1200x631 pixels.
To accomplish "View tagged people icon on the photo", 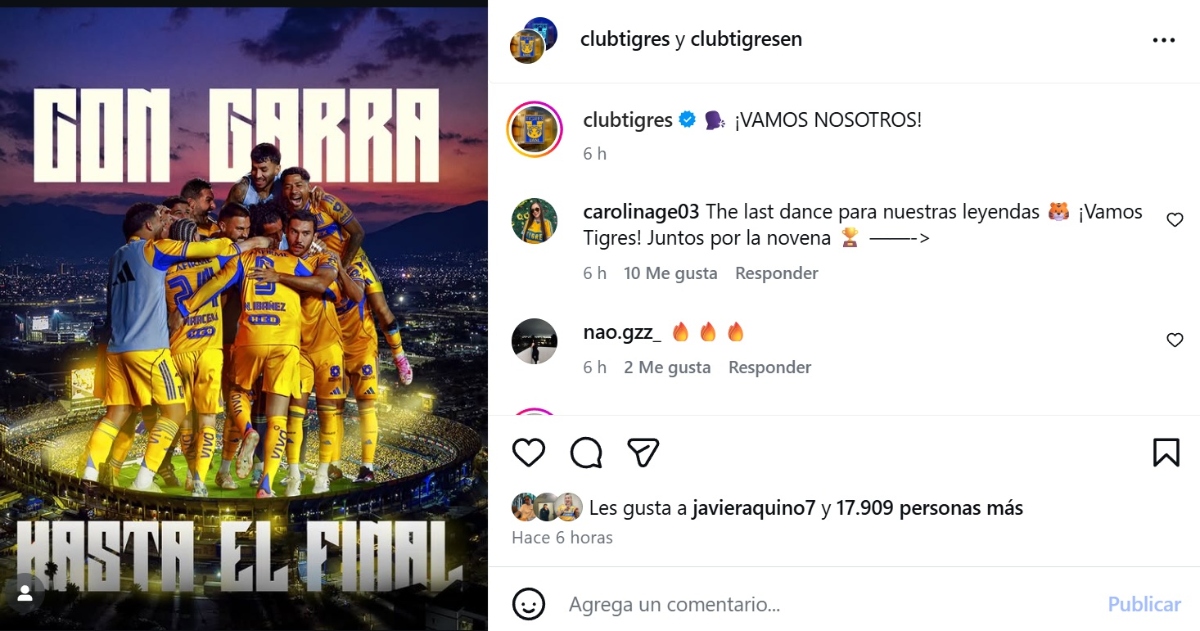I will pyautogui.click(x=25, y=593).
